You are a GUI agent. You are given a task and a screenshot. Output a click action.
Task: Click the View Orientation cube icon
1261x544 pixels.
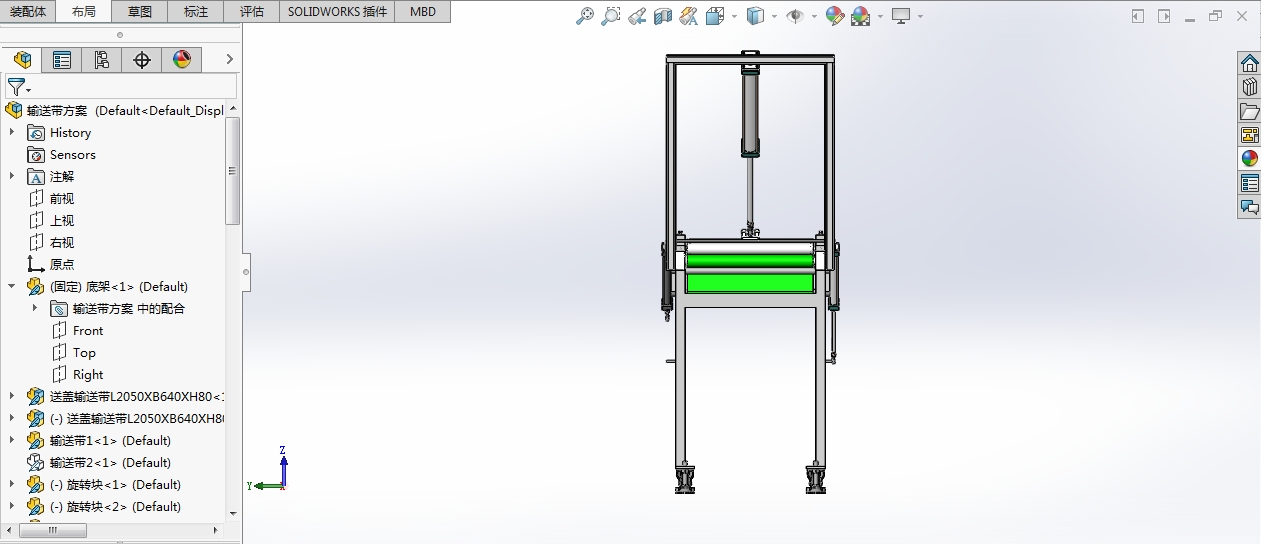(x=715, y=16)
